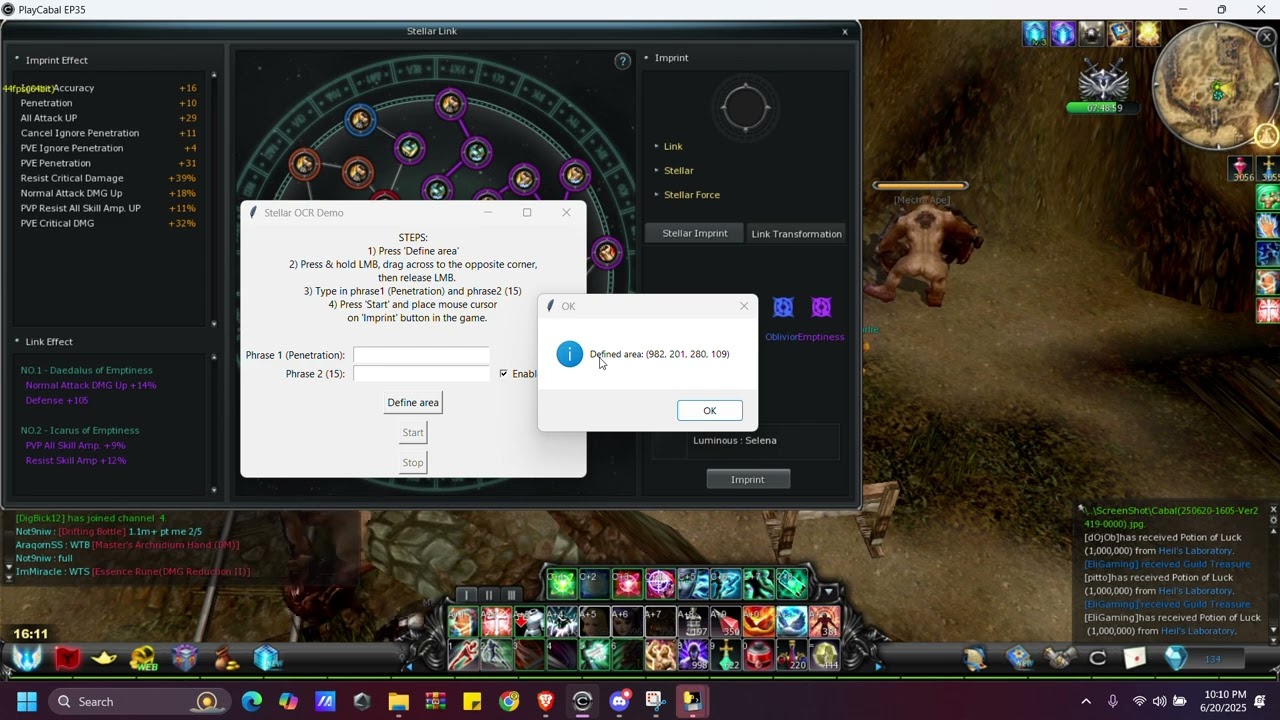
Task: Select 'Luminous : Selena' text
Action: [735, 441]
